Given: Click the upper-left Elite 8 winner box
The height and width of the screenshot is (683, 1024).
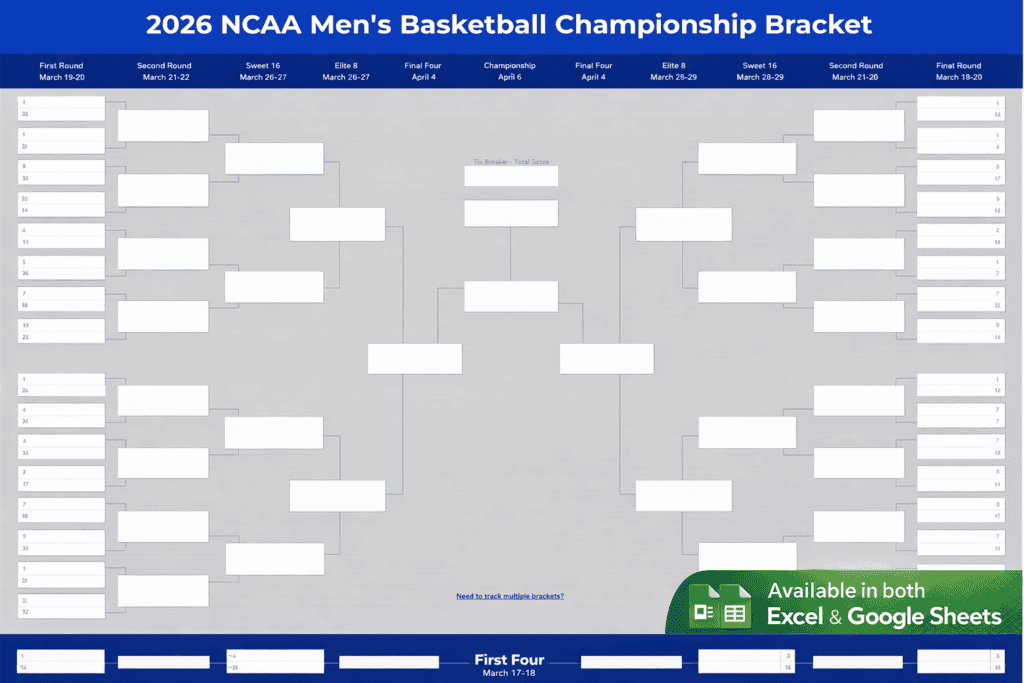Looking at the screenshot, I should click(x=337, y=224).
